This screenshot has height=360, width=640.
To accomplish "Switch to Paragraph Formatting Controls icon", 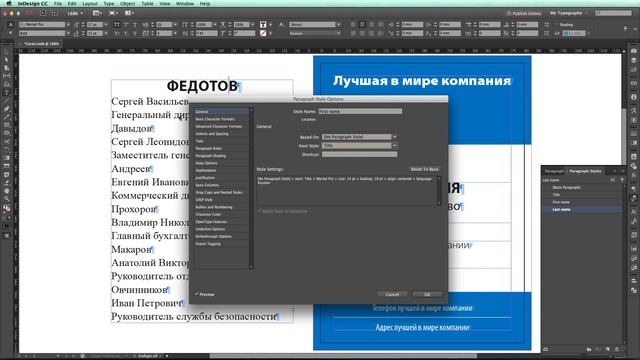I will 11,33.
